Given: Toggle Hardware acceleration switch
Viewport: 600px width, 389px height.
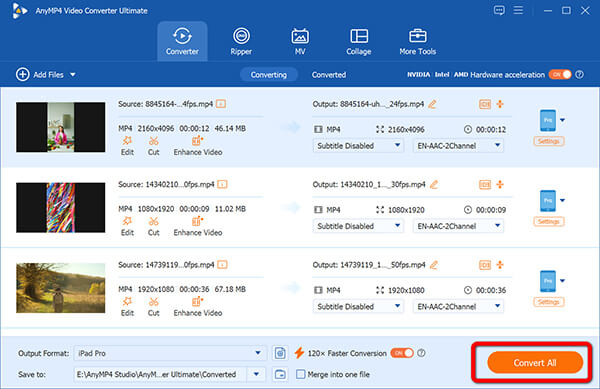Looking at the screenshot, I should (560, 75).
